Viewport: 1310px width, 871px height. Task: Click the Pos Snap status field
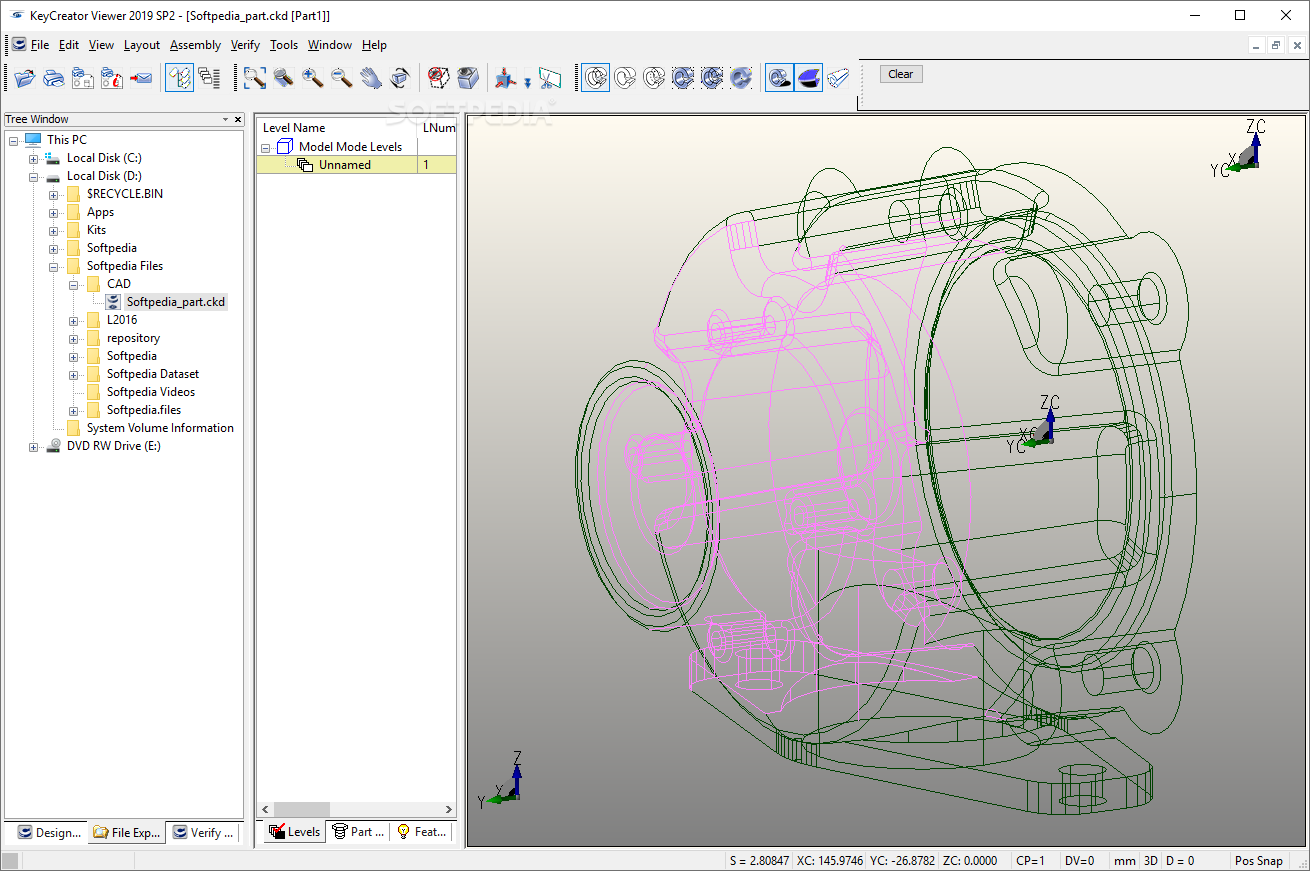pyautogui.click(x=1258, y=860)
